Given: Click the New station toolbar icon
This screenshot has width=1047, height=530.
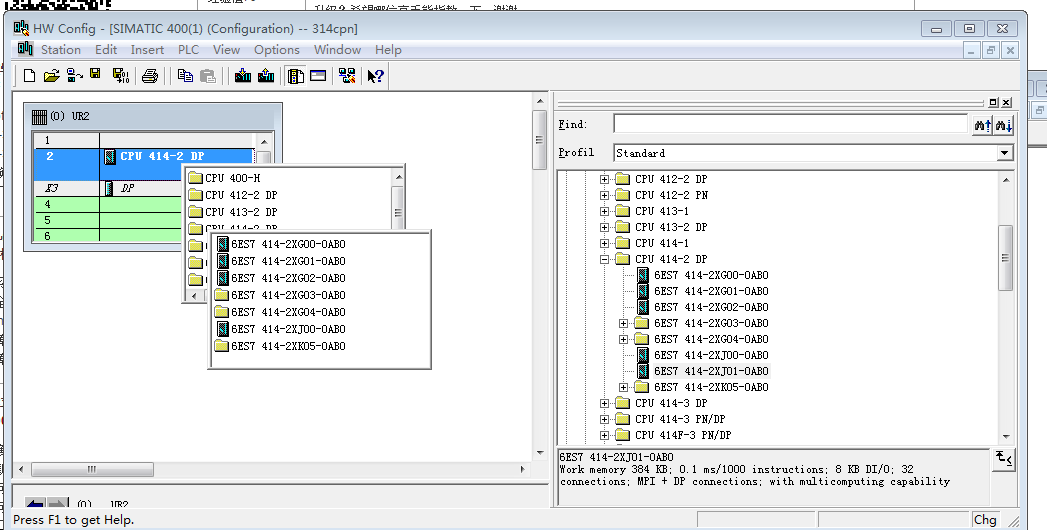Looking at the screenshot, I should click(x=29, y=75).
